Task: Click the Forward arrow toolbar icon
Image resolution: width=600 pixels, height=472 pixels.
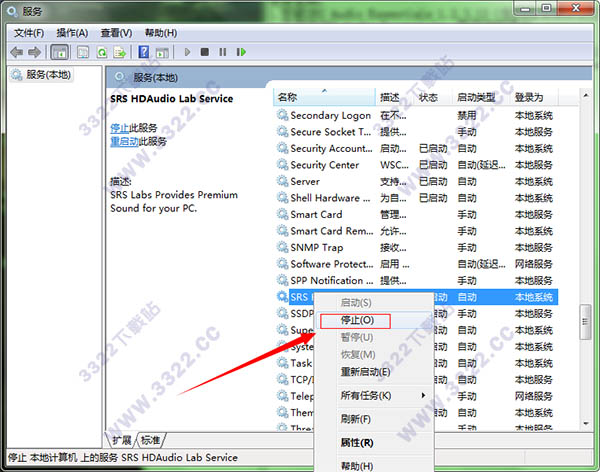Action: [35, 52]
